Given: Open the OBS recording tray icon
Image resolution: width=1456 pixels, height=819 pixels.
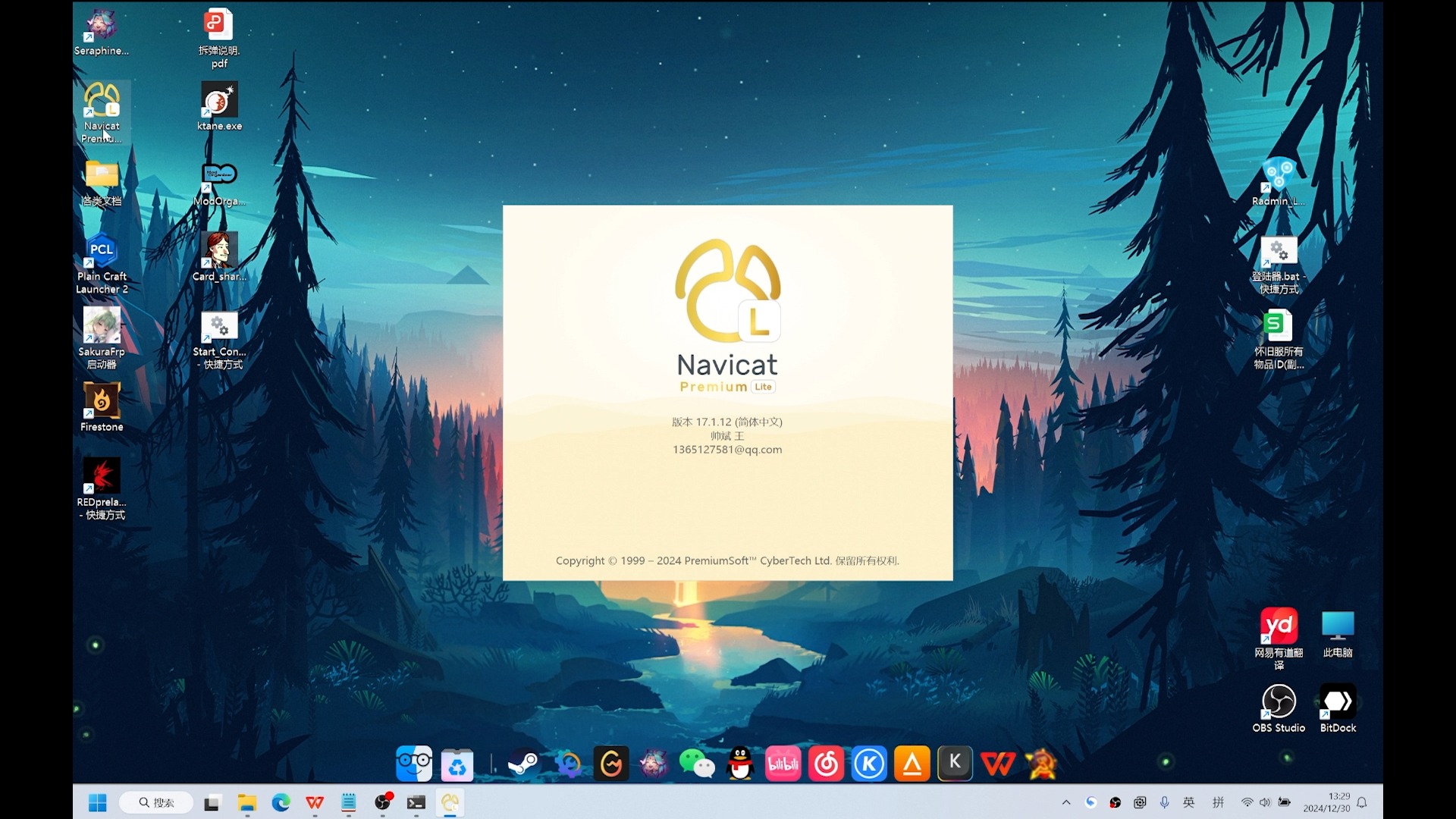Looking at the screenshot, I should point(1115,802).
